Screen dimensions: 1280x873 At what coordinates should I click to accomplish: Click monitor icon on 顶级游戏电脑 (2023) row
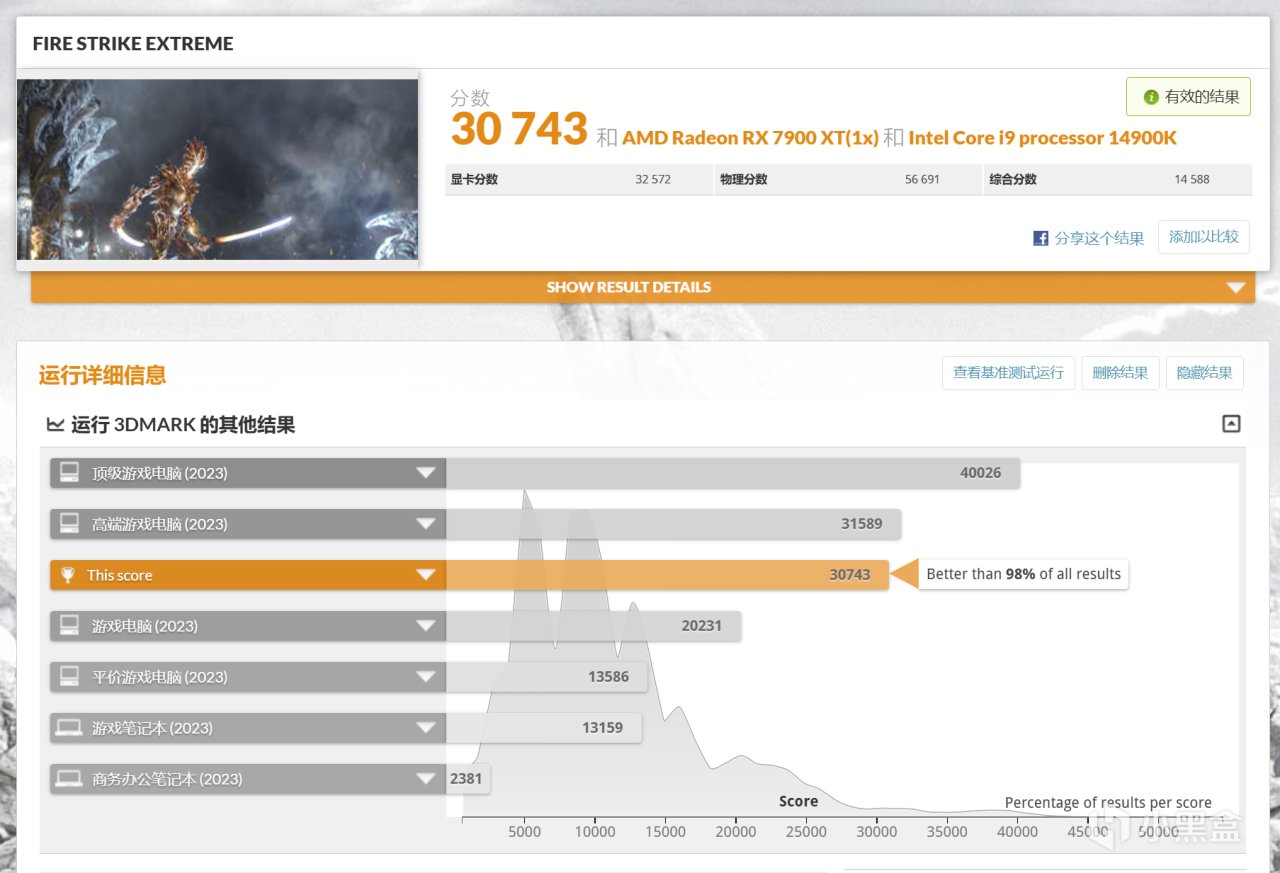coord(69,472)
